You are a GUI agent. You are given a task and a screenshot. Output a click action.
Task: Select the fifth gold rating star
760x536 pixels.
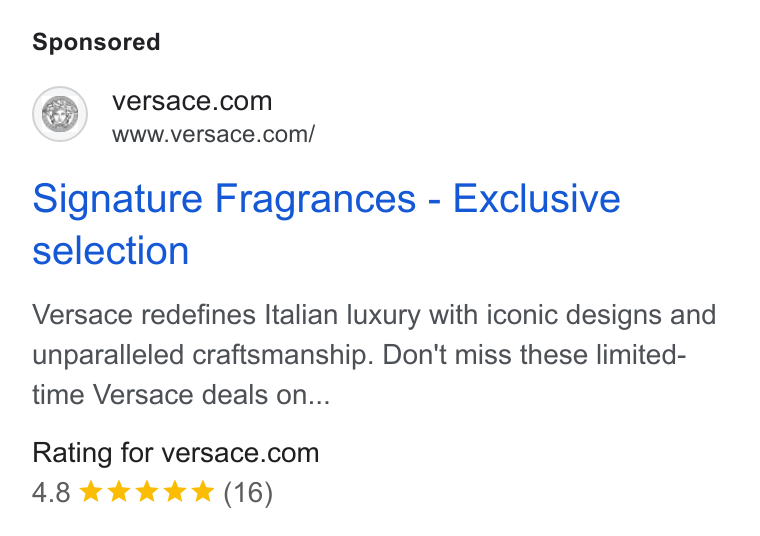pos(203,491)
